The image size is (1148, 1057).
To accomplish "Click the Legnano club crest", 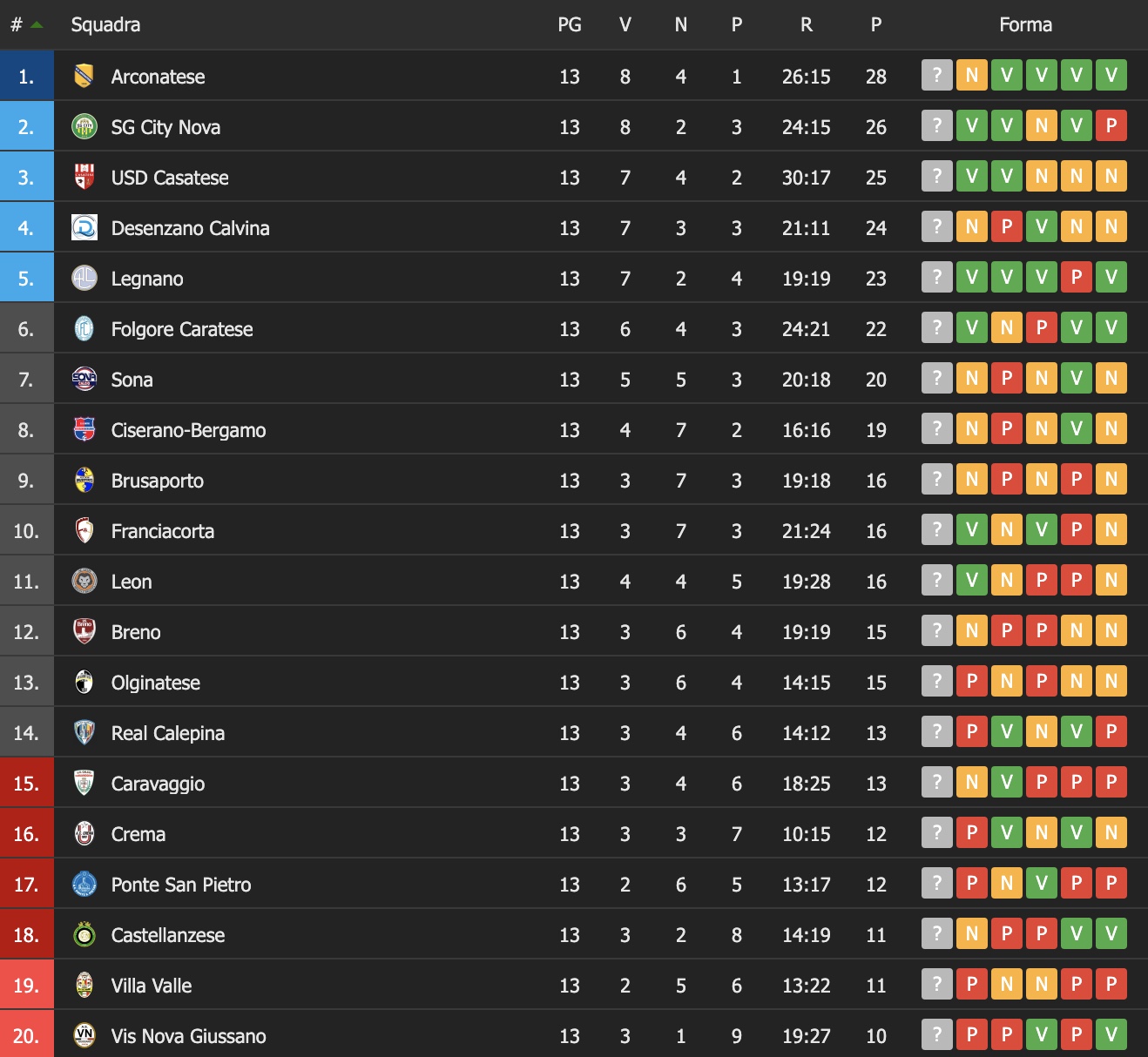I will (x=84, y=279).
